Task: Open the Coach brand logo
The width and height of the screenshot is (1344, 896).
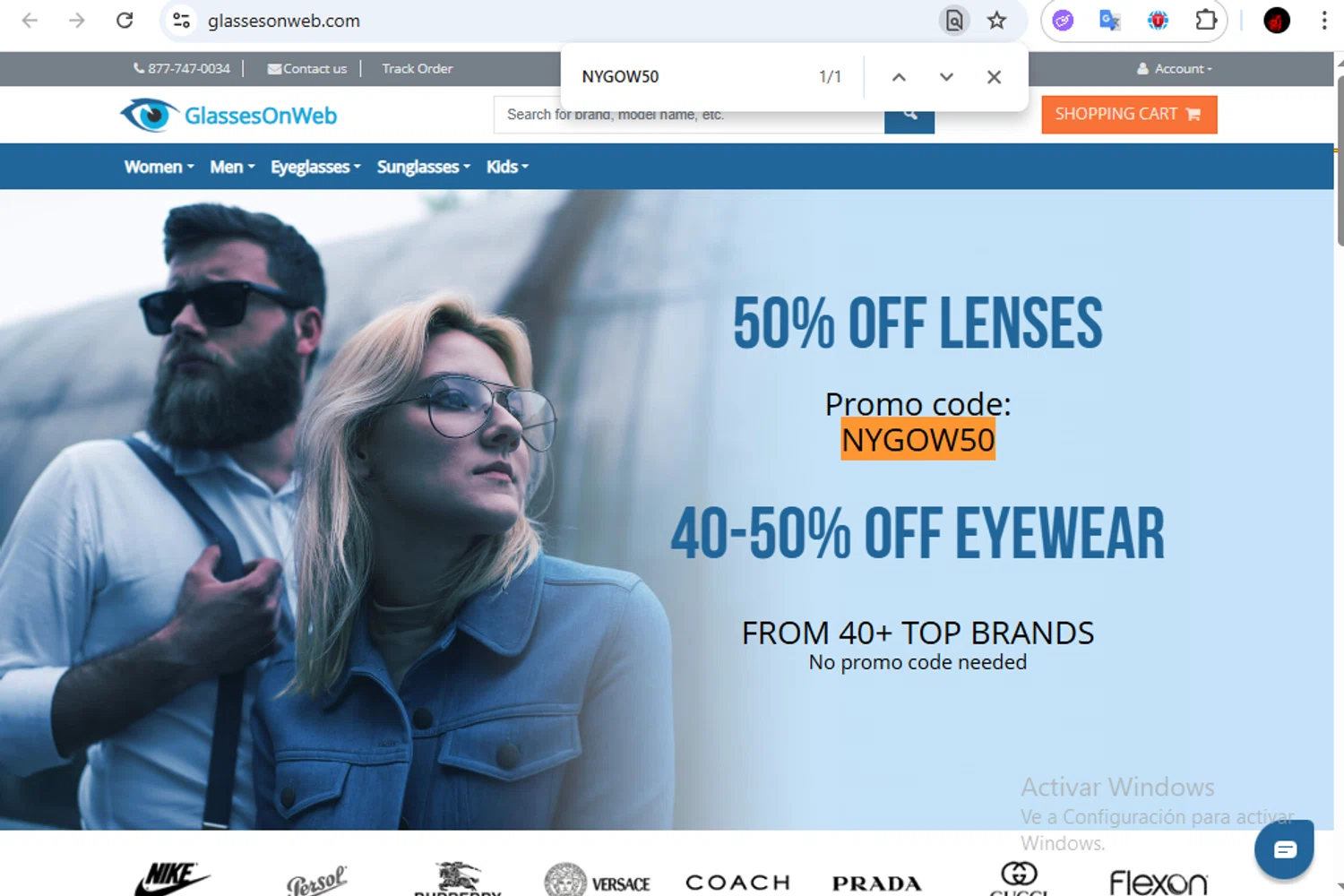Action: [737, 883]
